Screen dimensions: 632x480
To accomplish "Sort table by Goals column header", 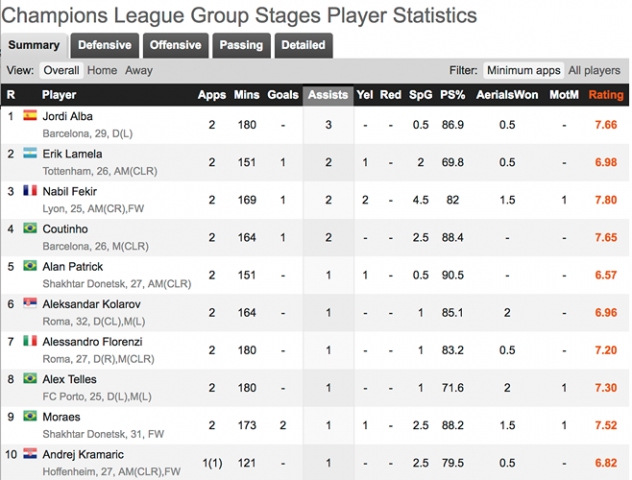I will point(283,95).
